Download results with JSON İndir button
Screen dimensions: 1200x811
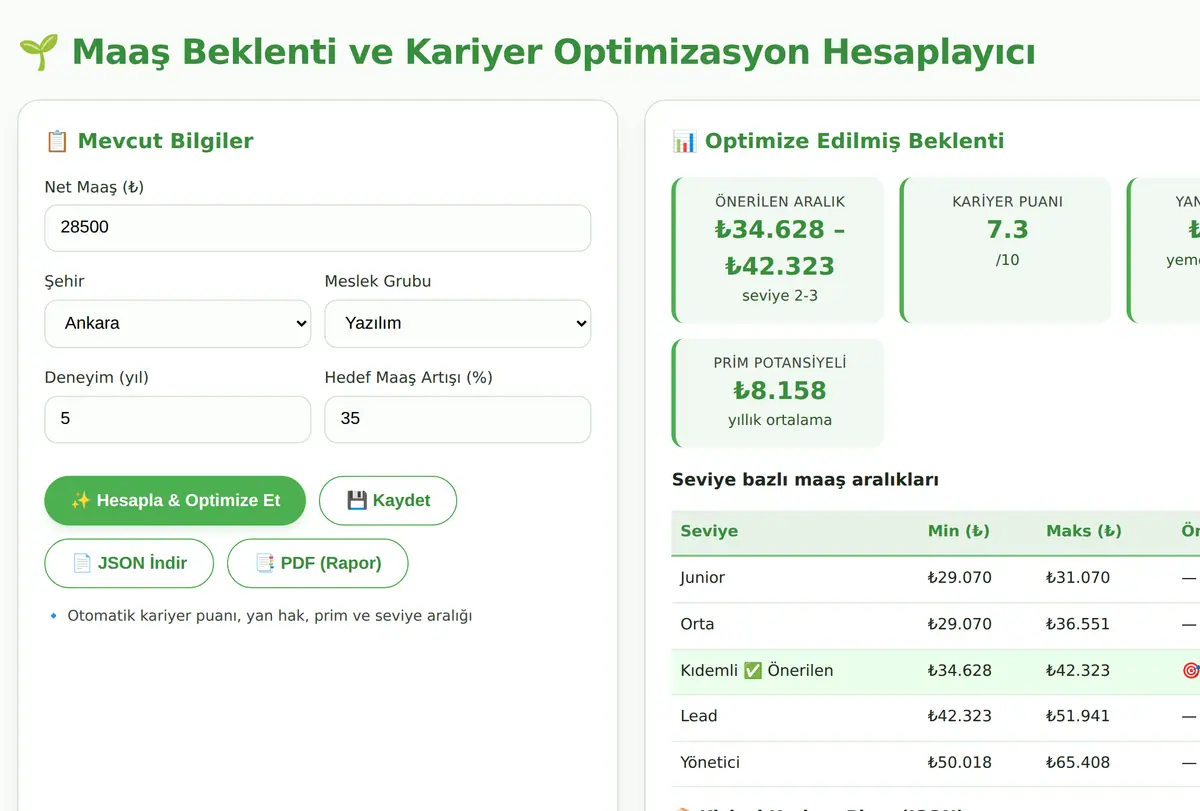coord(129,563)
